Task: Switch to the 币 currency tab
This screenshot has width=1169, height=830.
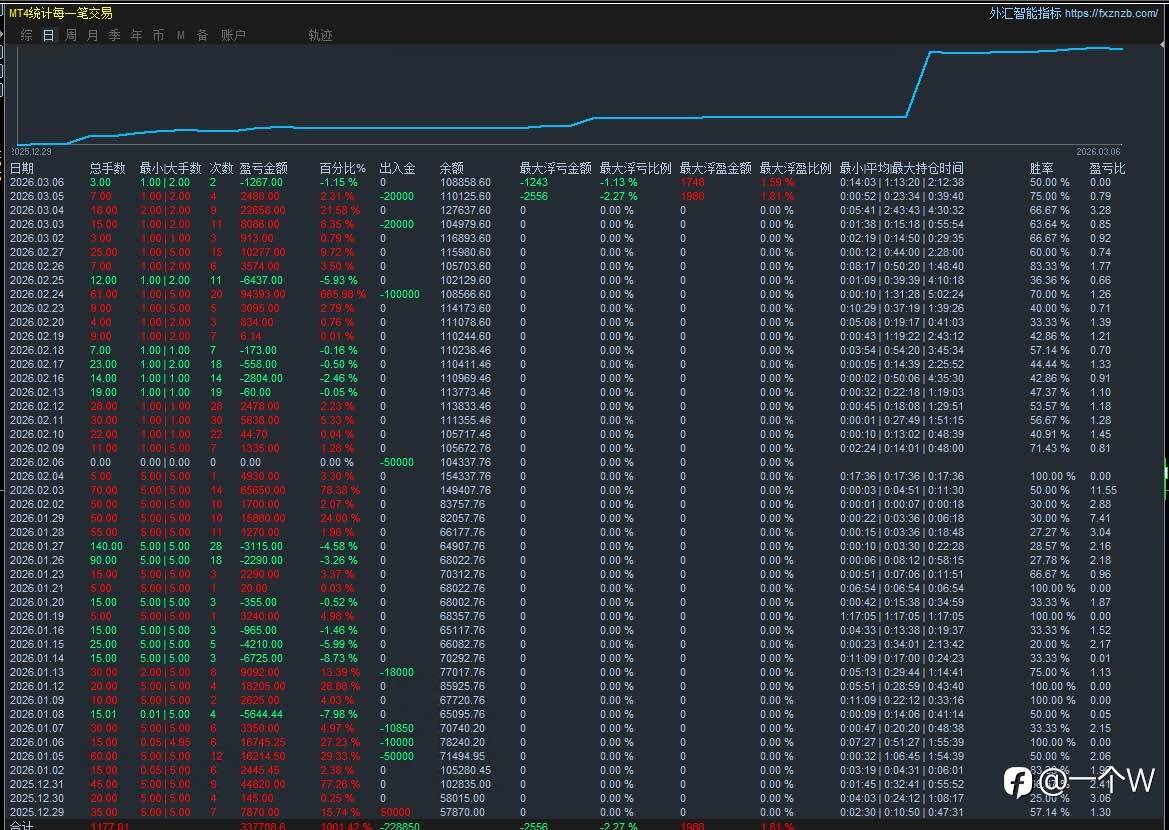Action: pos(159,35)
